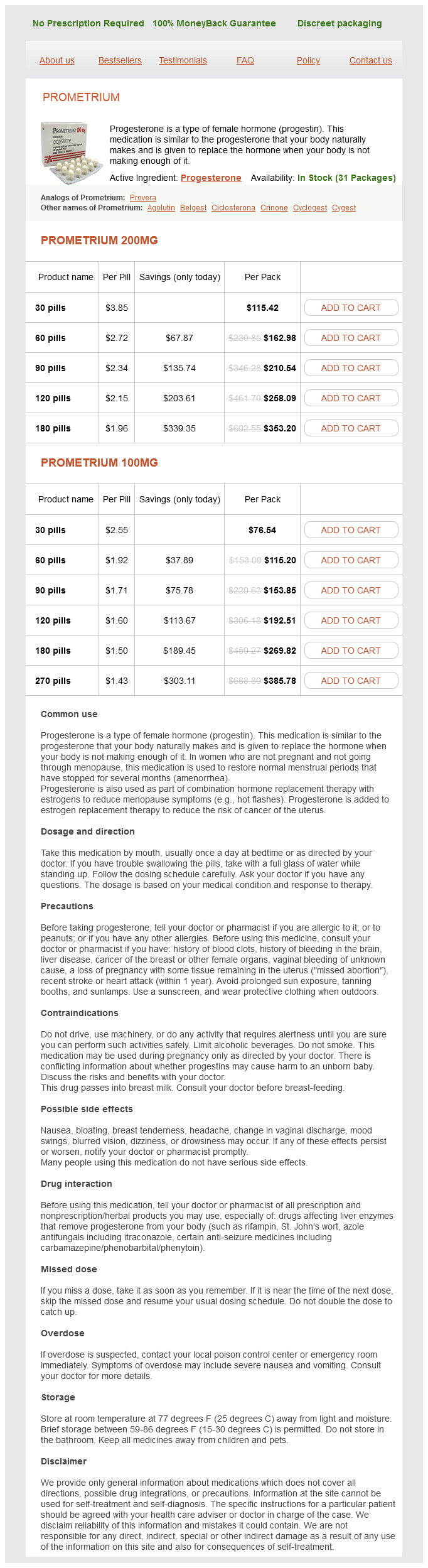Click the Prometrium product box image
Viewport: 428px width, 1568px height.
(x=72, y=153)
